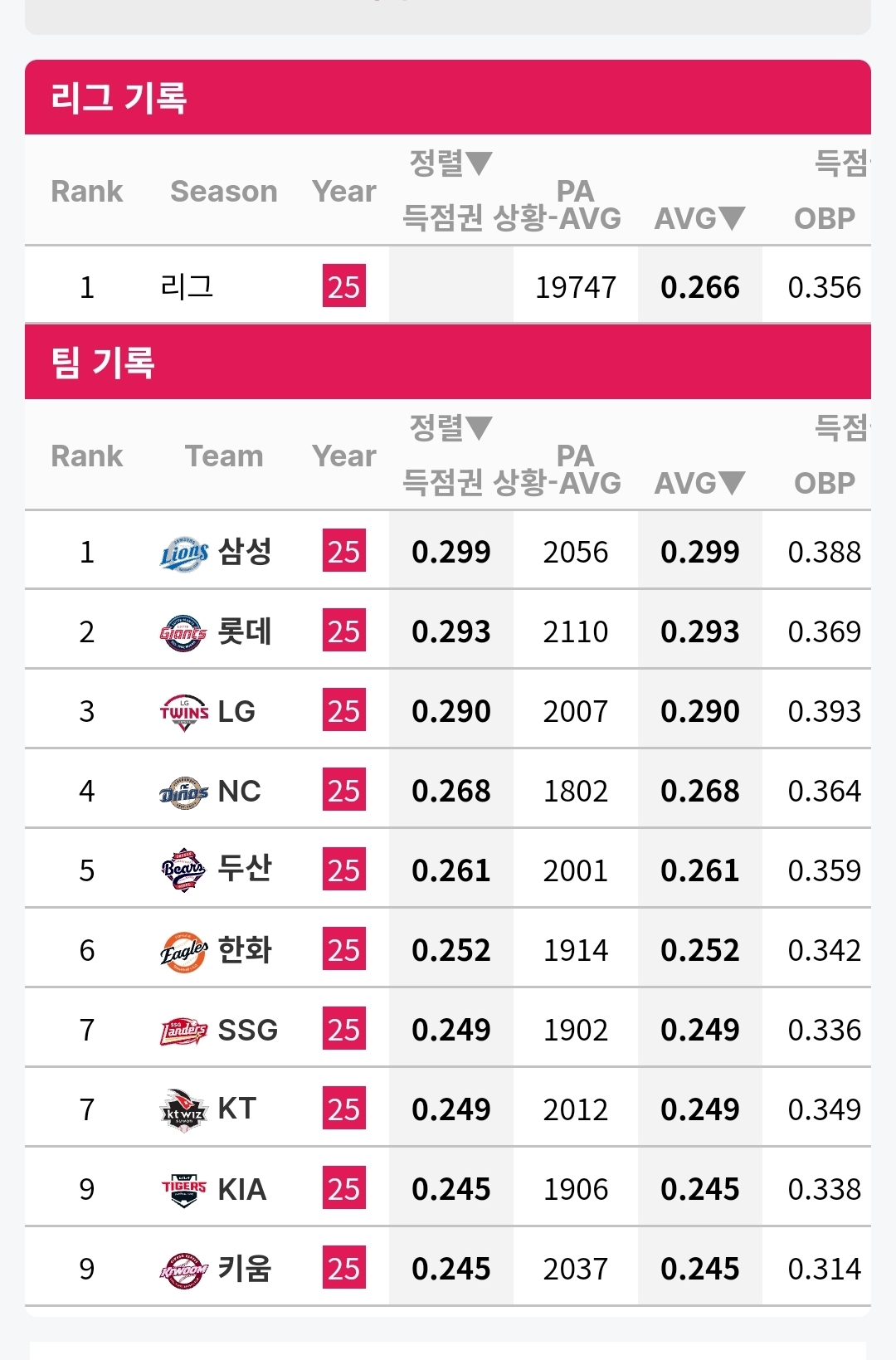This screenshot has height=1360, width=896.
Task: Select the 삼성 team name link
Action: click(x=245, y=551)
